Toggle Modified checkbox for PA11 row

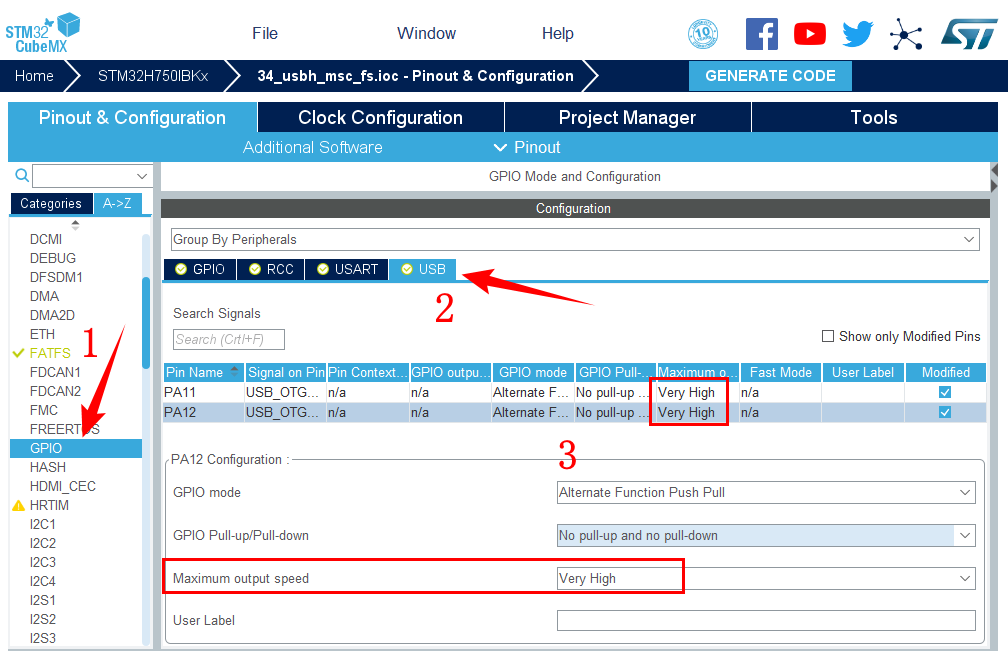[945, 393]
